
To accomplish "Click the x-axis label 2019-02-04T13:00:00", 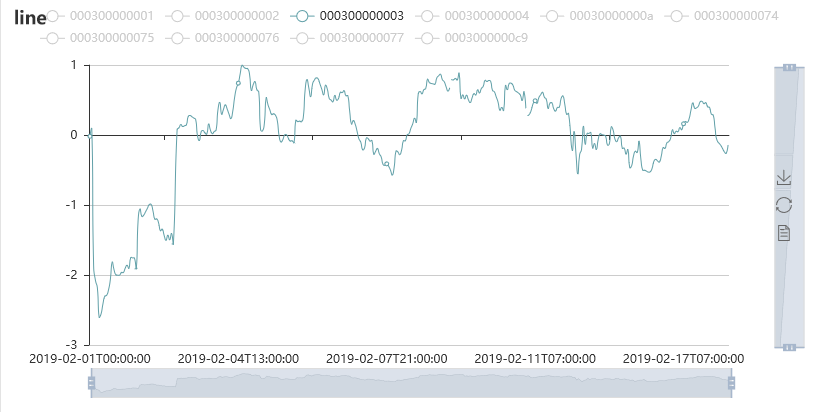I will click(x=238, y=359).
